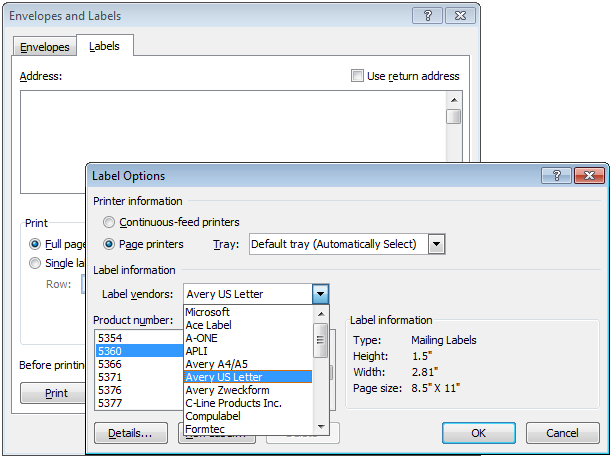612x459 pixels.
Task: Click the Help button in Label Options
Action: (x=556, y=176)
